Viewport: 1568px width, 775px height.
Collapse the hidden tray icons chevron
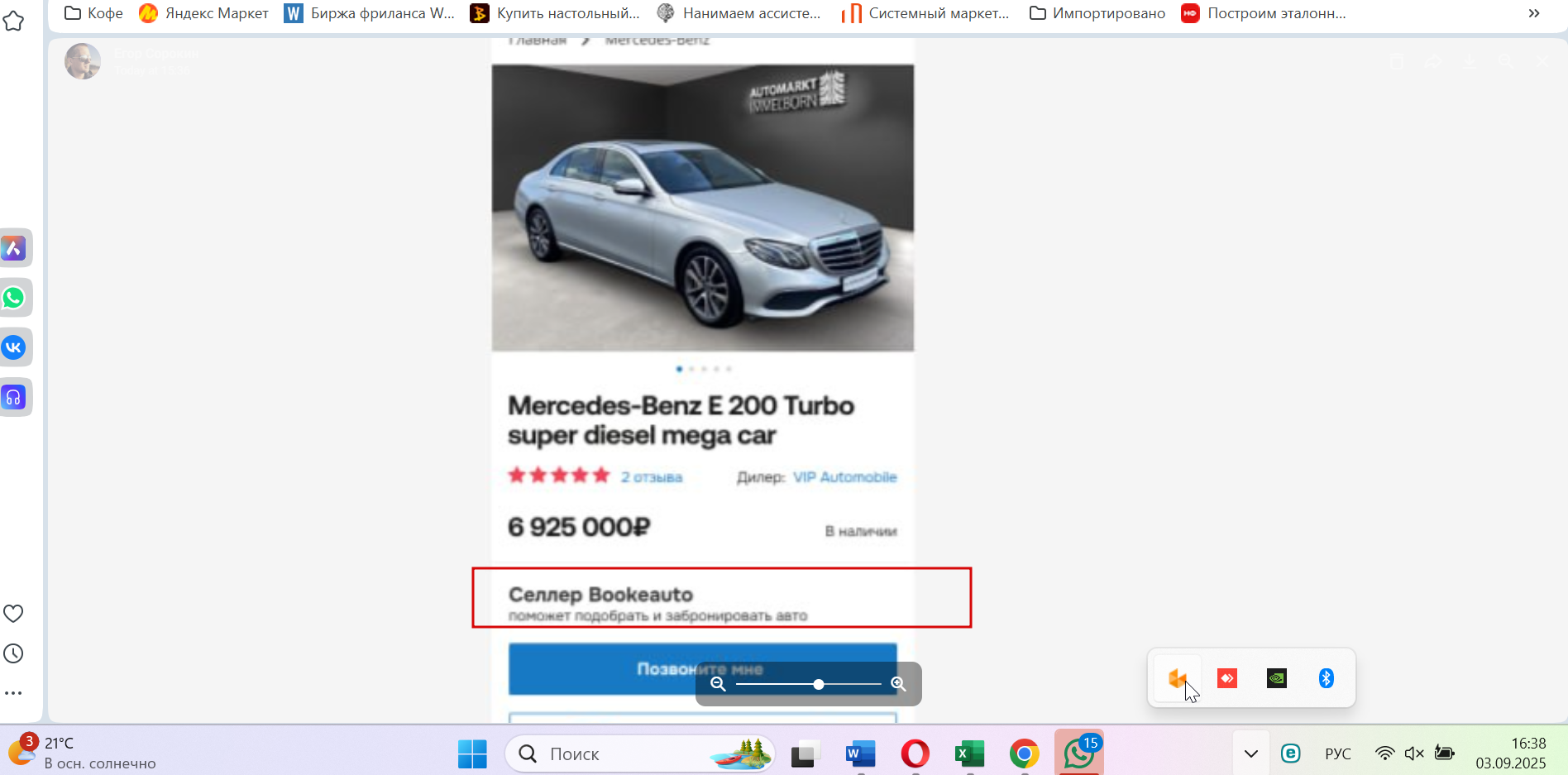pyautogui.click(x=1251, y=753)
